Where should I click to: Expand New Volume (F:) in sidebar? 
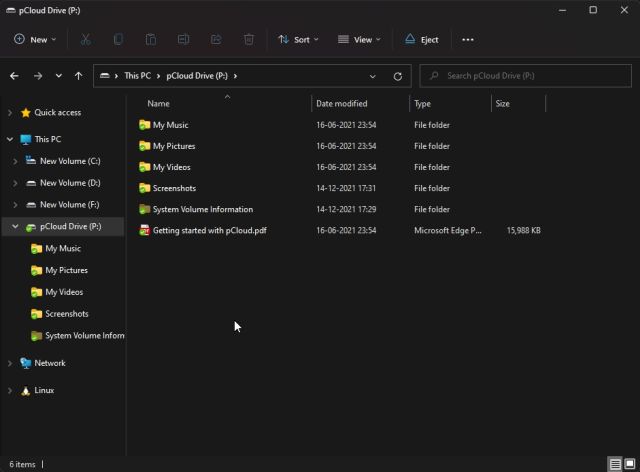15,205
